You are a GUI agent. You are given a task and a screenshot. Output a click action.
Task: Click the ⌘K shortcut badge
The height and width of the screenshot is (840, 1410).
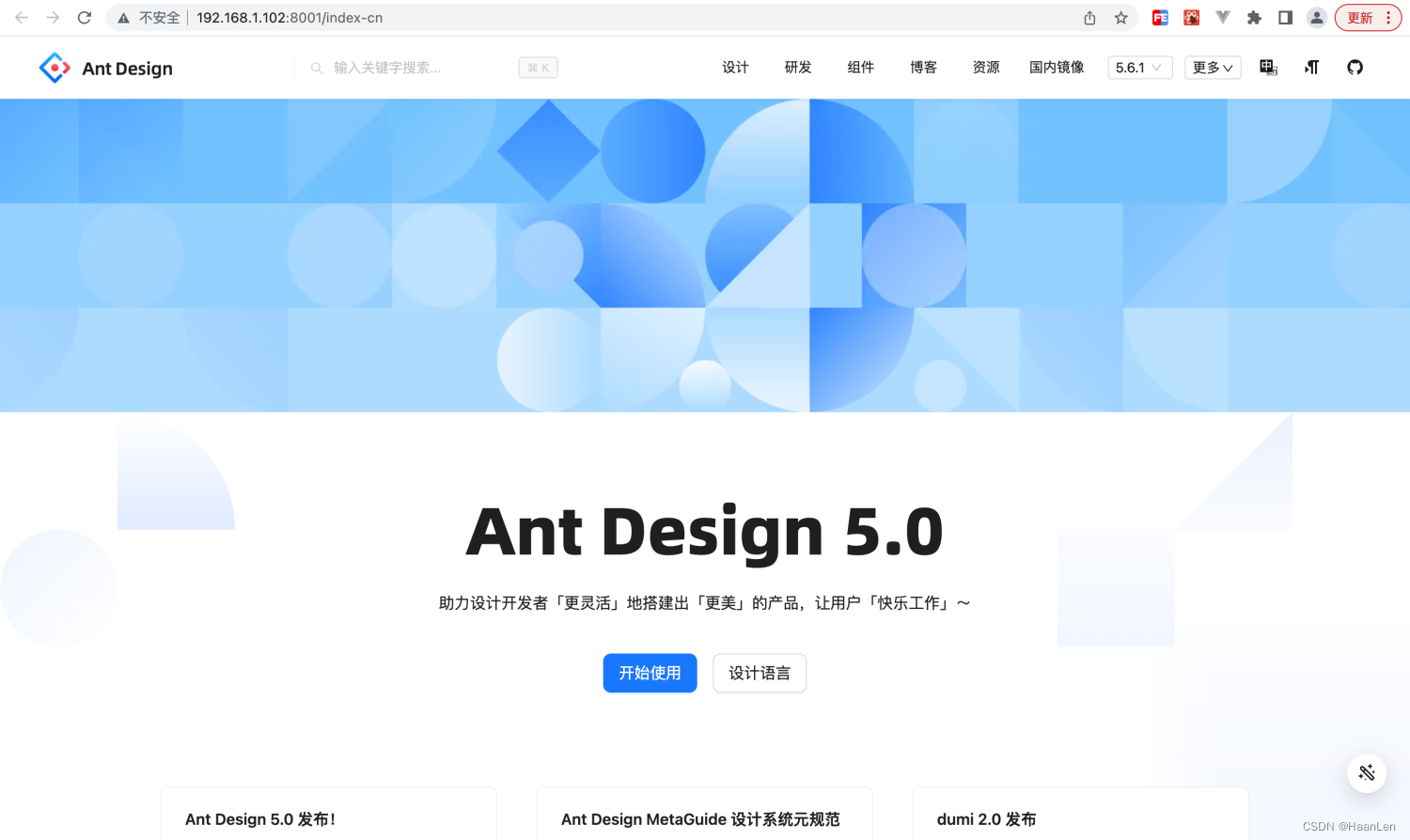coord(539,68)
